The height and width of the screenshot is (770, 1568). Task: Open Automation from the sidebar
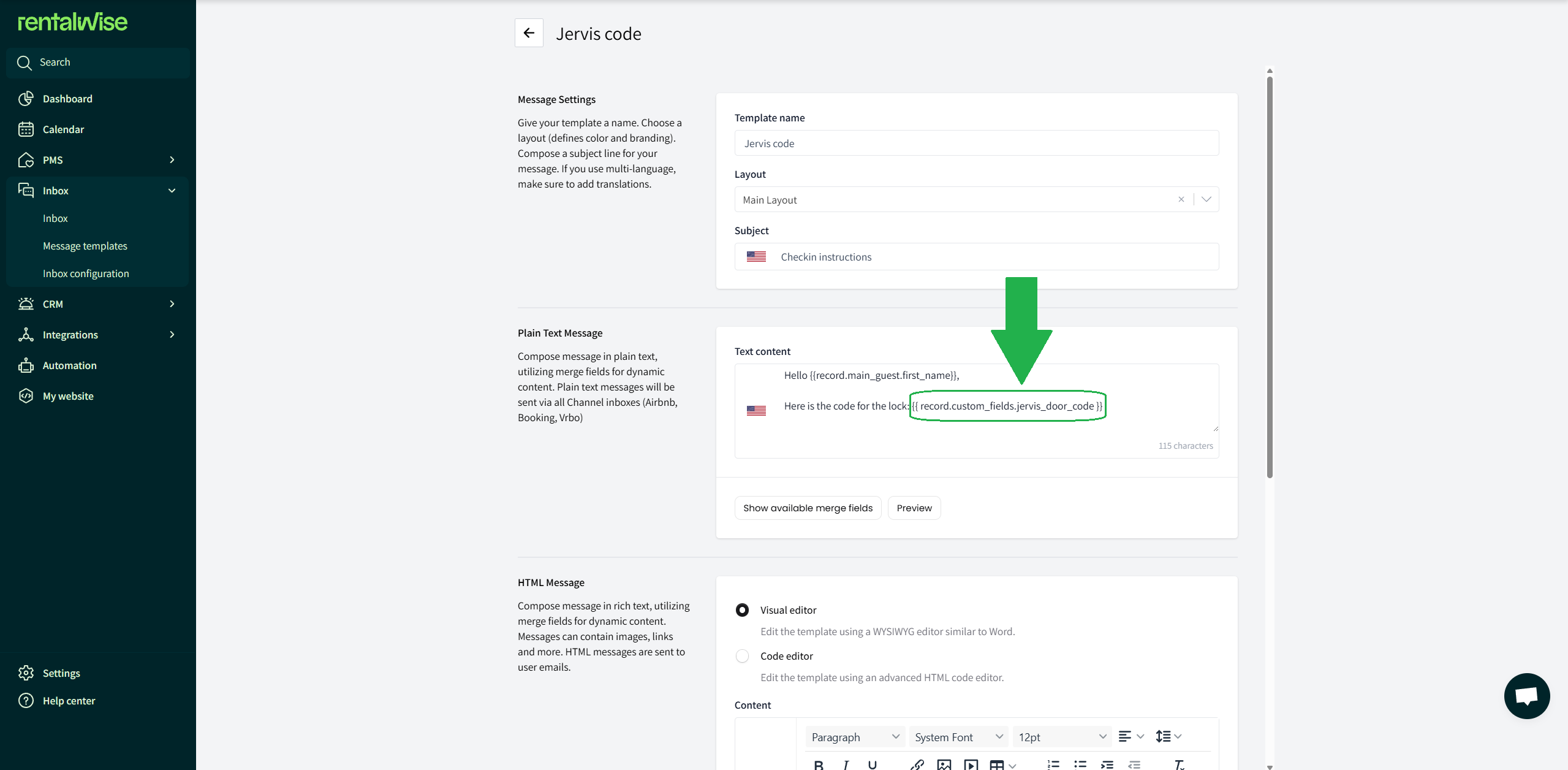click(x=69, y=365)
